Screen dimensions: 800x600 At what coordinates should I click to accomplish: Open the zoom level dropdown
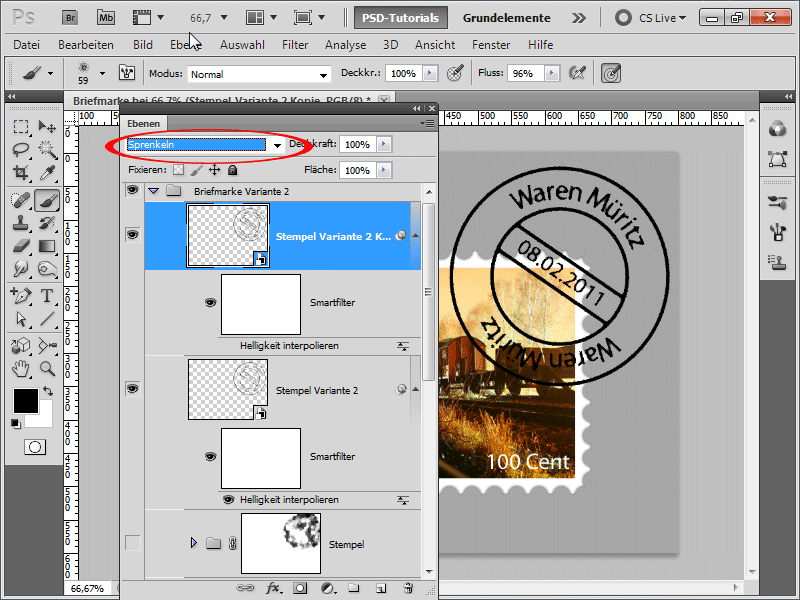[x=223, y=18]
